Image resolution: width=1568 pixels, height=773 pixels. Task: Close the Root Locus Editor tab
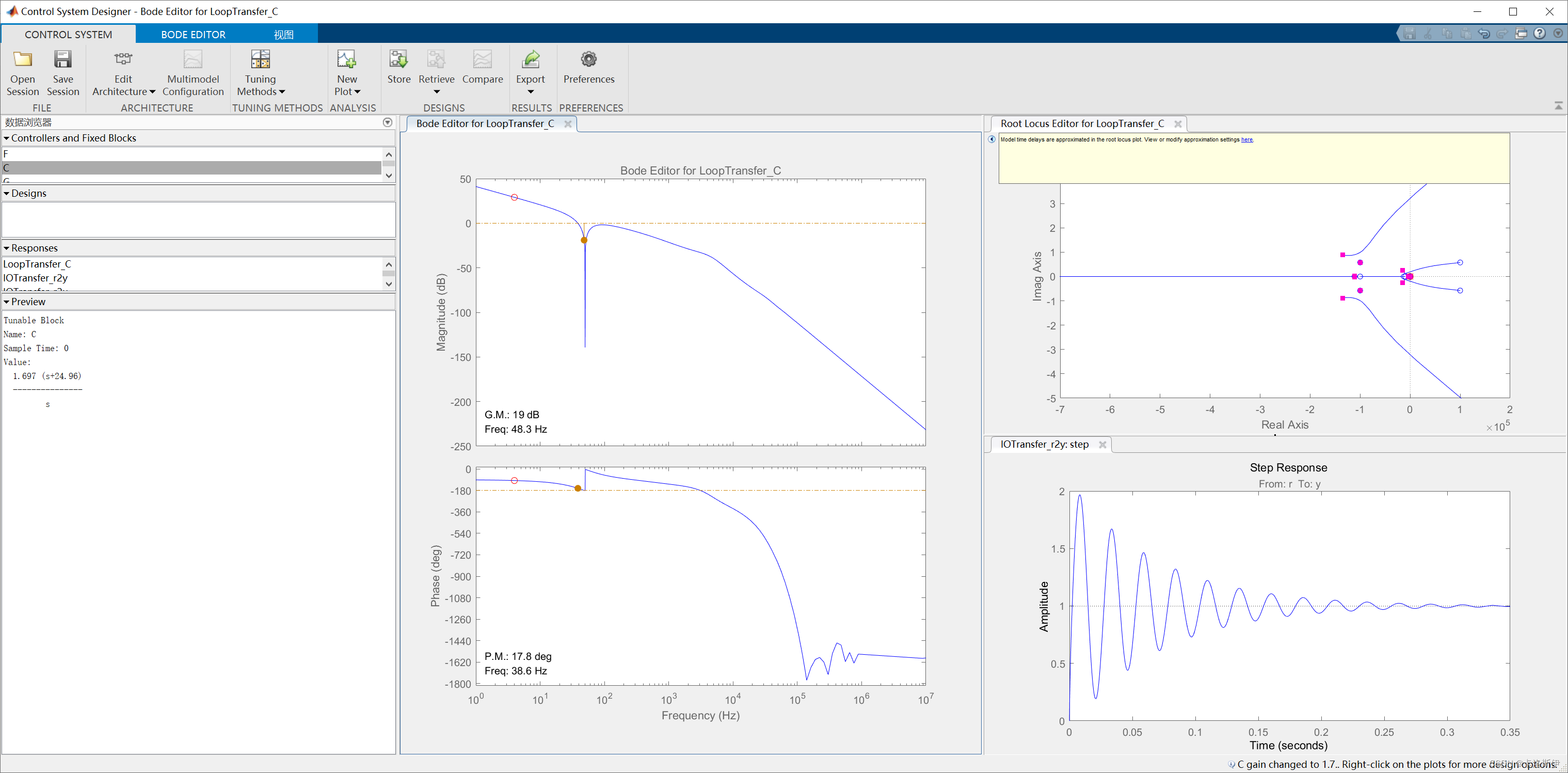tap(1178, 123)
